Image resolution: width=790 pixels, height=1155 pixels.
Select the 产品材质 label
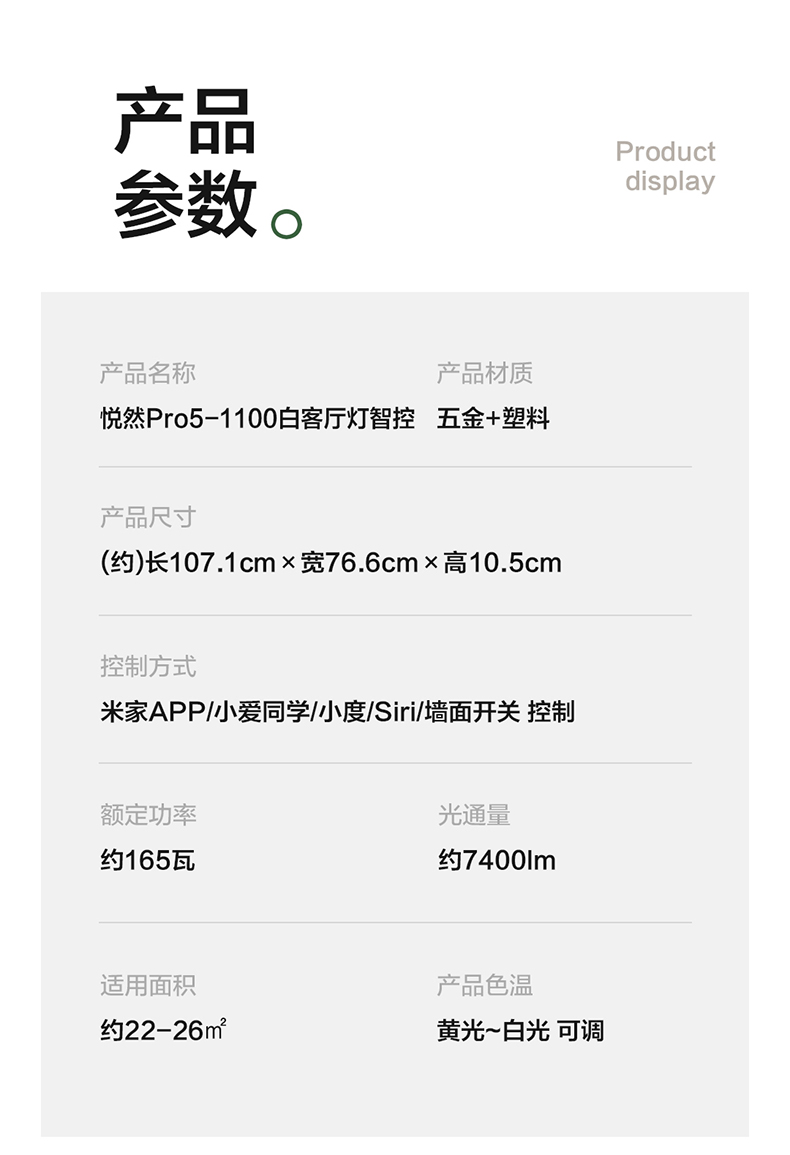[x=485, y=373]
